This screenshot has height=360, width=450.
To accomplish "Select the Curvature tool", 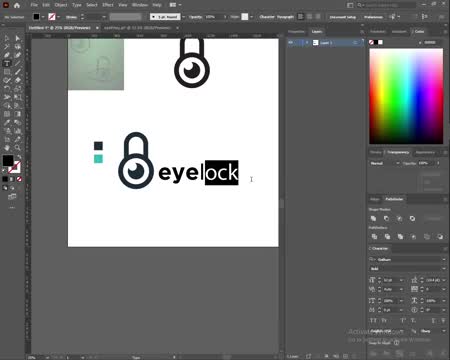I will pos(18,55).
